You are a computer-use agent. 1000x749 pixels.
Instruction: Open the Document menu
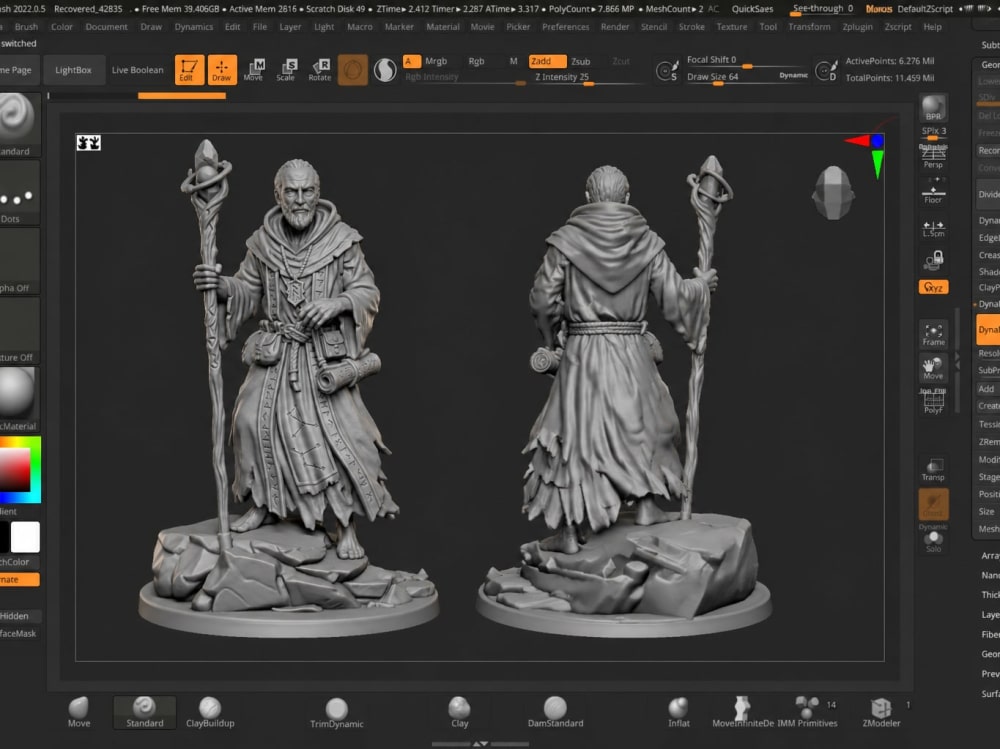(107, 27)
